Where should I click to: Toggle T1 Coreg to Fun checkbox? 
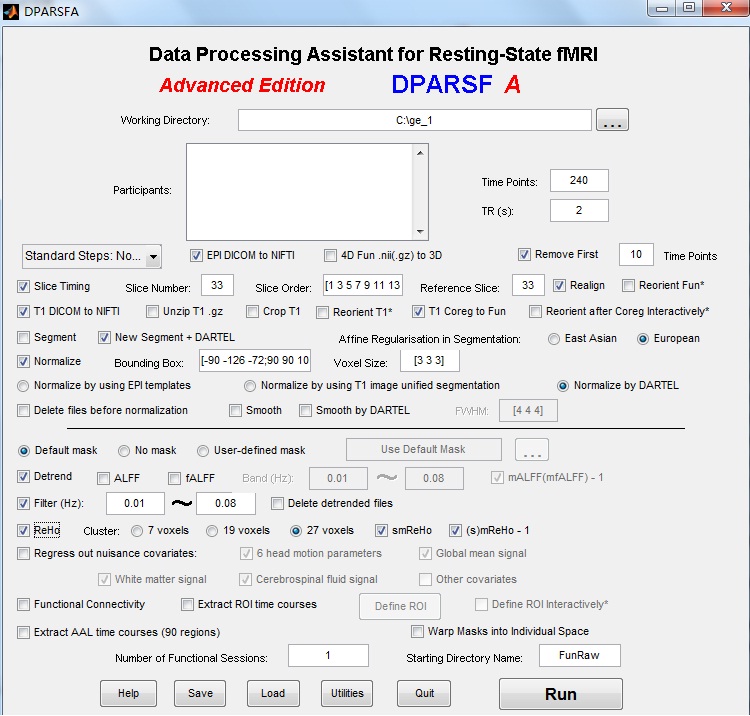pyautogui.click(x=418, y=312)
